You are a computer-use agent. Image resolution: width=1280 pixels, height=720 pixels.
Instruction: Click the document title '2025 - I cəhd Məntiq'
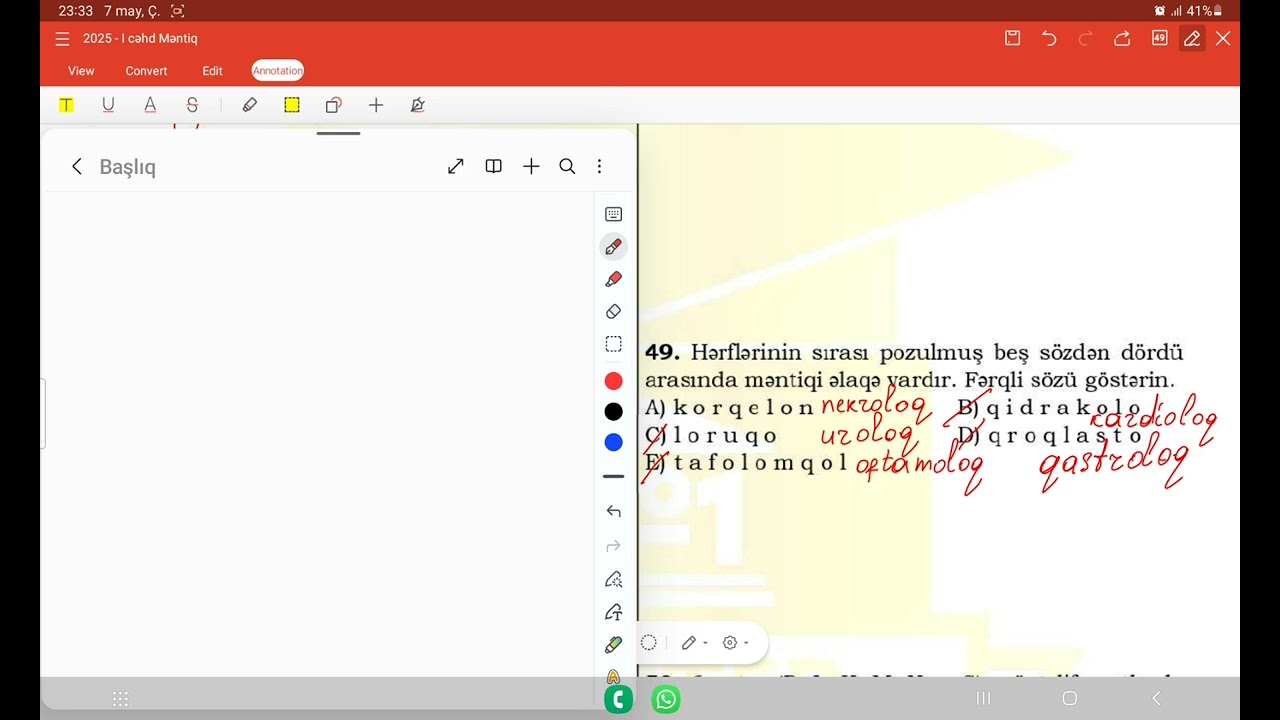[140, 39]
